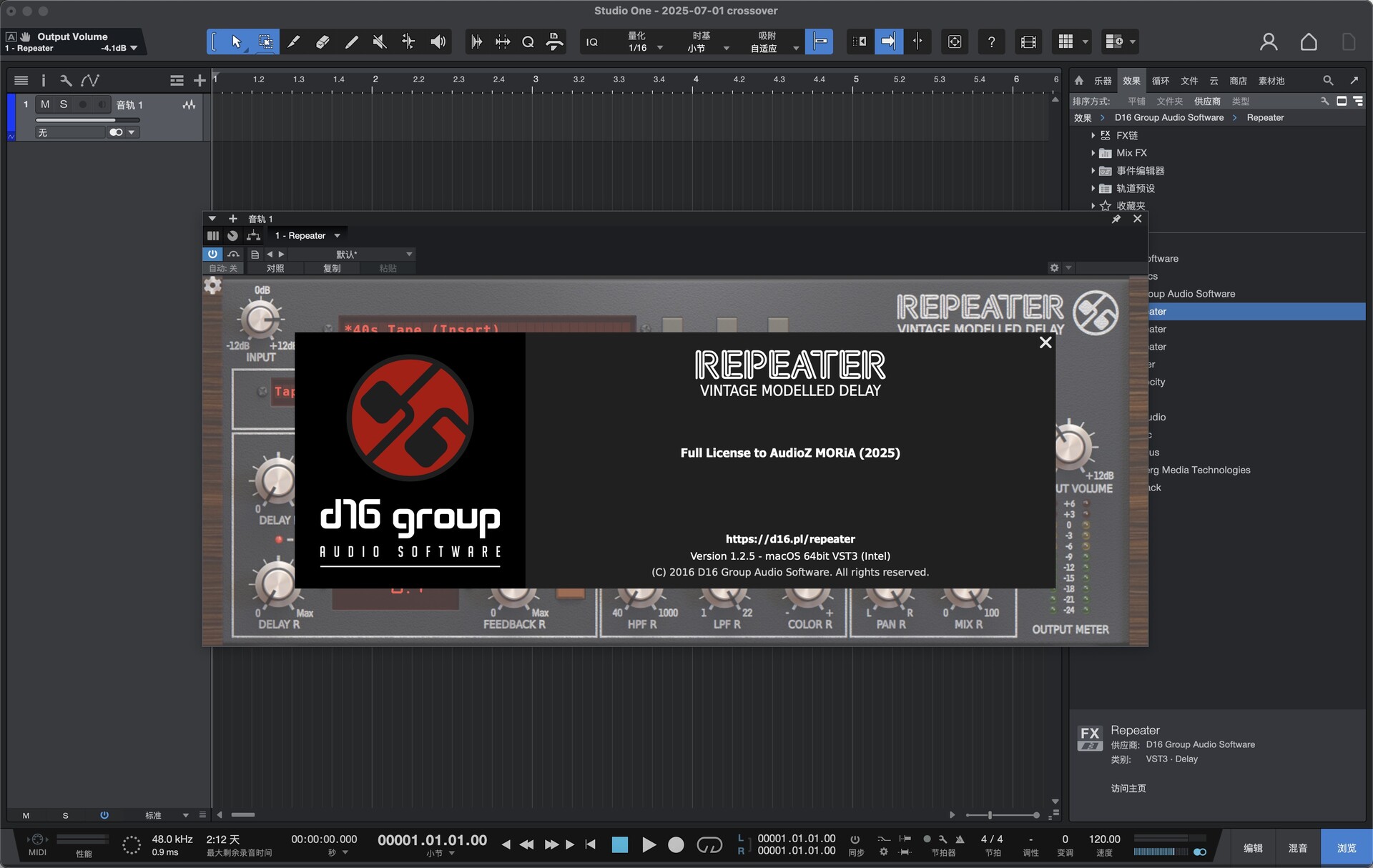1373x868 pixels.
Task: Click D16 Group Audio Software breadcrumb
Action: (x=1169, y=117)
